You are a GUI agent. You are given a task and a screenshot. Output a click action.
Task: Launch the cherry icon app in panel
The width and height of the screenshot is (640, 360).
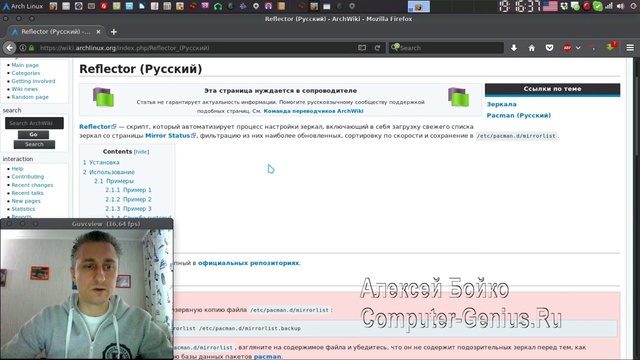(x=193, y=6)
